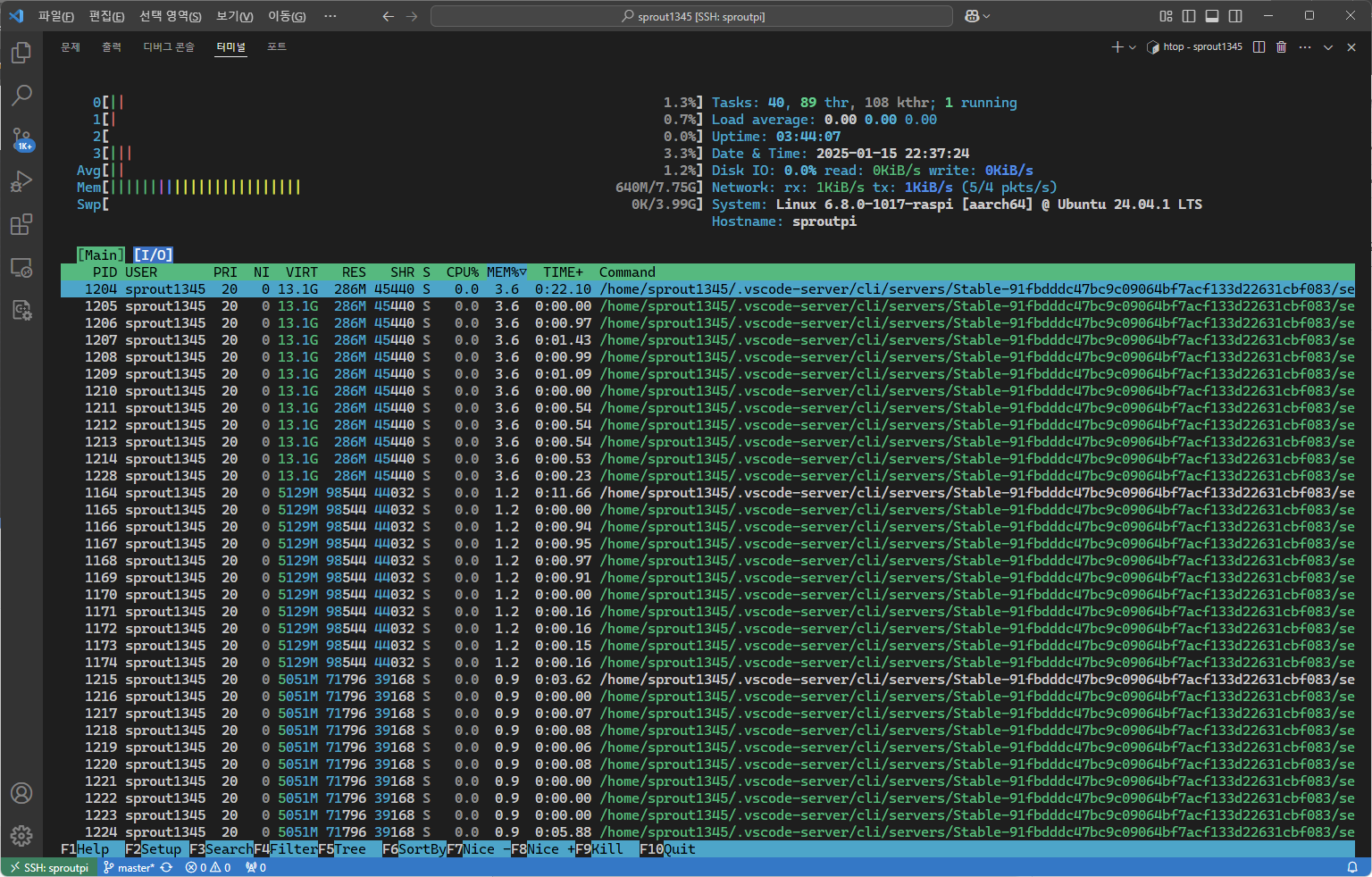Toggle the secondary sidebar visibility

tap(1235, 16)
